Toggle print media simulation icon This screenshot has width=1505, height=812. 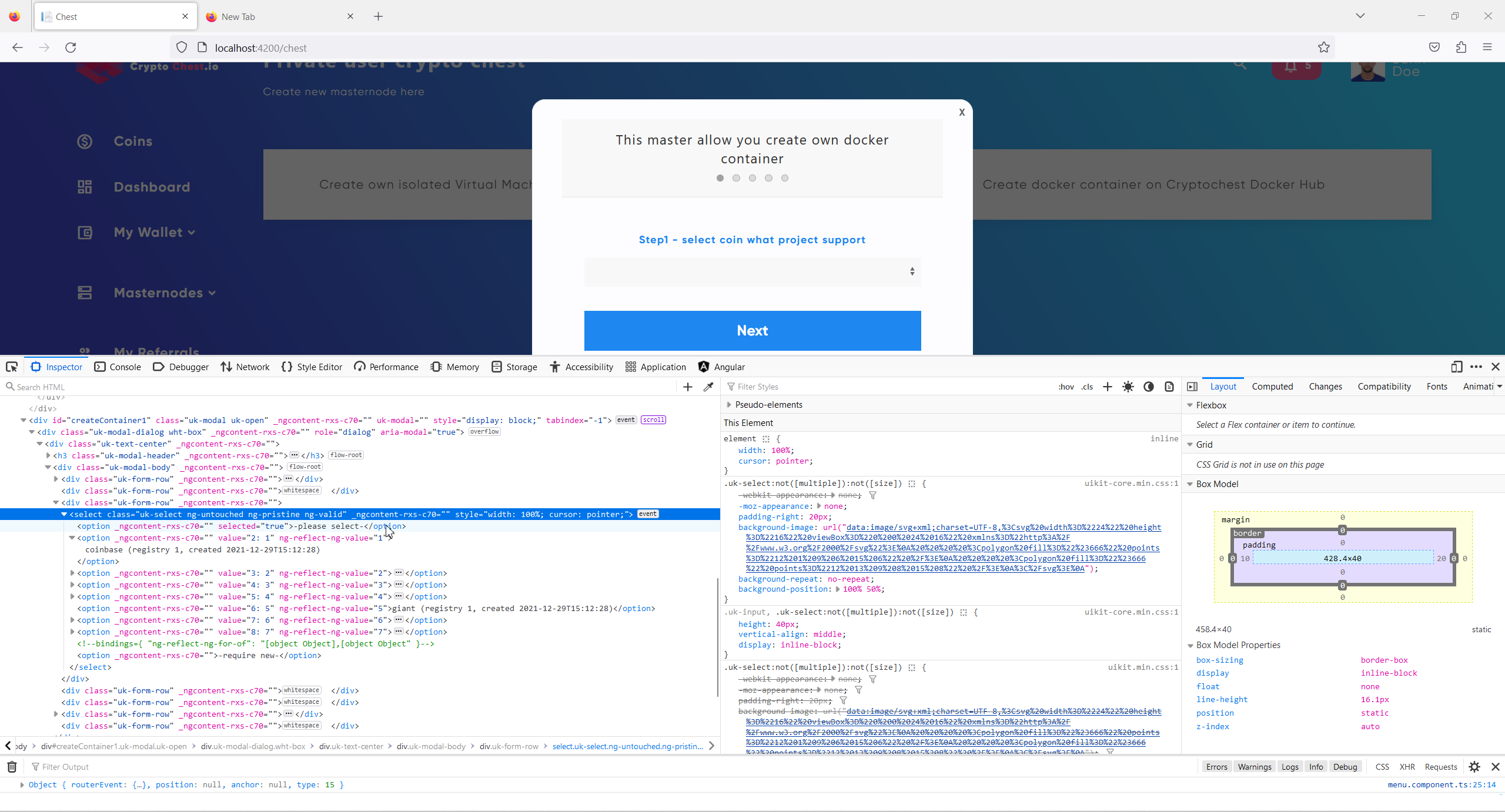pyautogui.click(x=1169, y=387)
